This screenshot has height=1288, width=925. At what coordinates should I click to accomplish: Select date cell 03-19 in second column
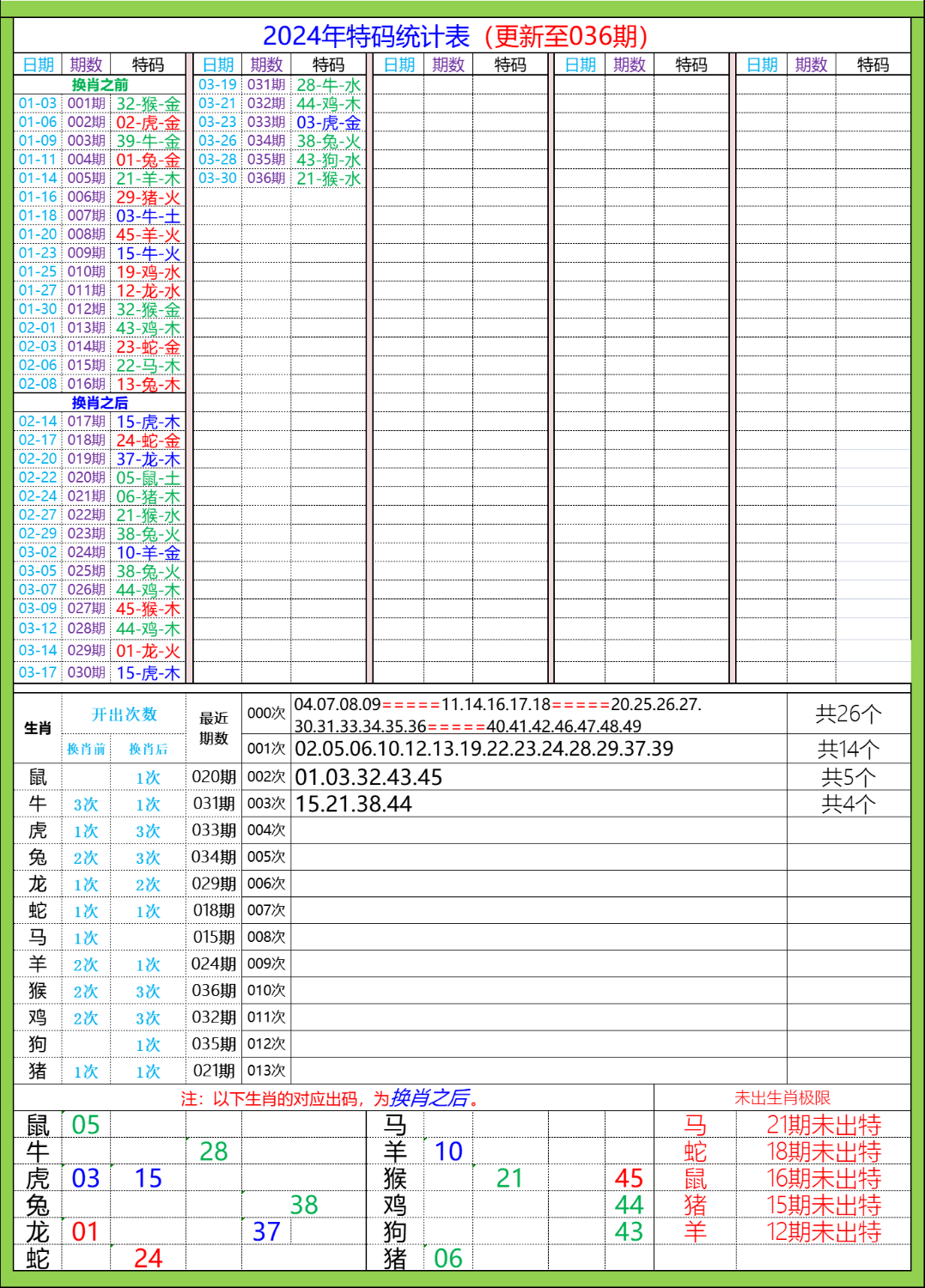pos(216,86)
